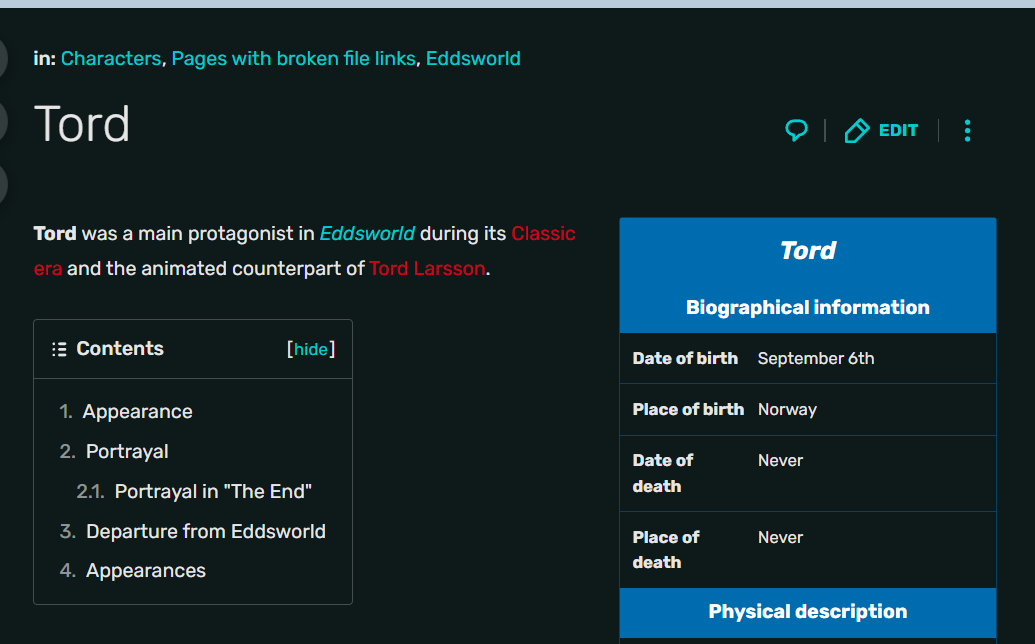Image resolution: width=1035 pixels, height=644 pixels.
Task: Collapse the Physical description infobox header
Action: [x=808, y=612]
